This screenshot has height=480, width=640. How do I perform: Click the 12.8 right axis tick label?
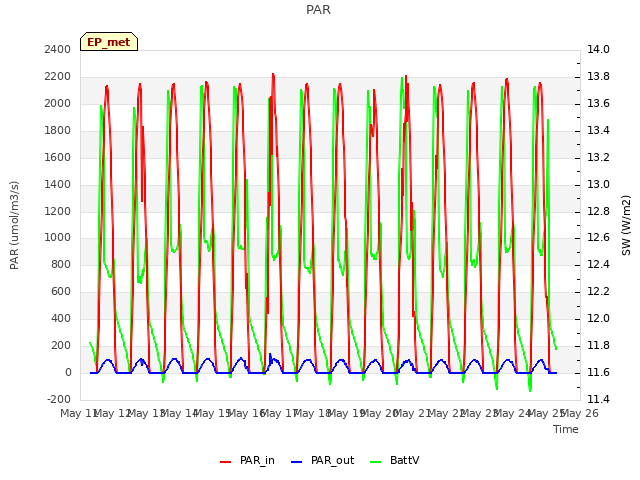598,211
